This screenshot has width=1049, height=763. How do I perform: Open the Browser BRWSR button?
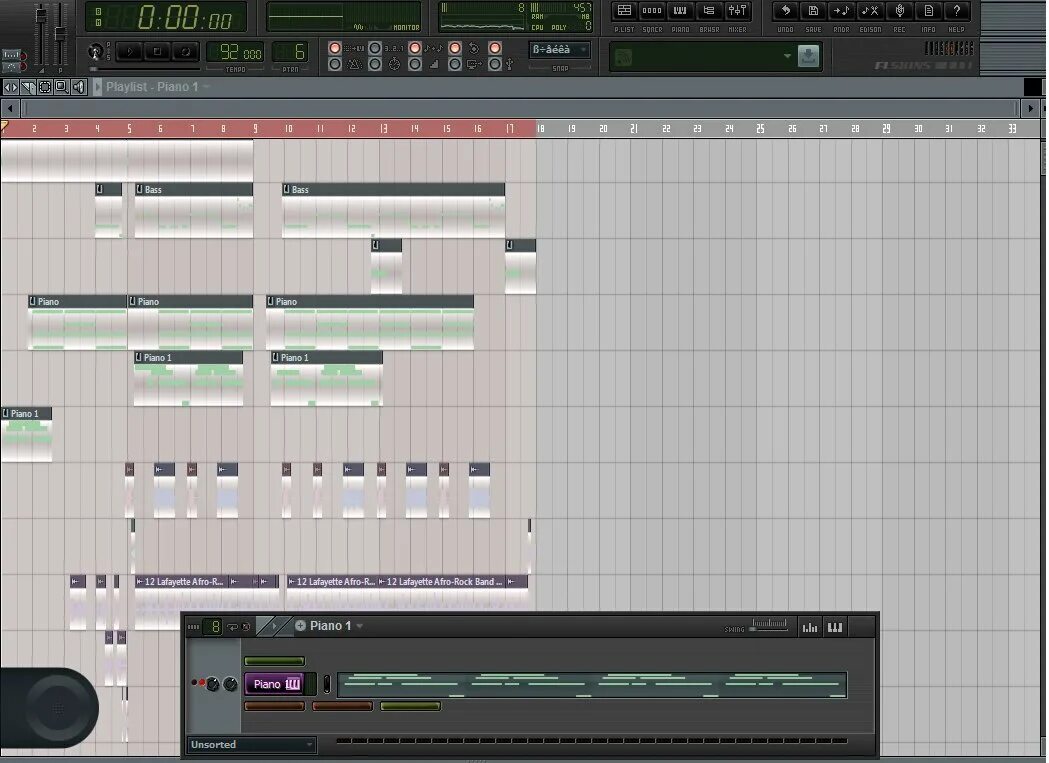point(708,11)
